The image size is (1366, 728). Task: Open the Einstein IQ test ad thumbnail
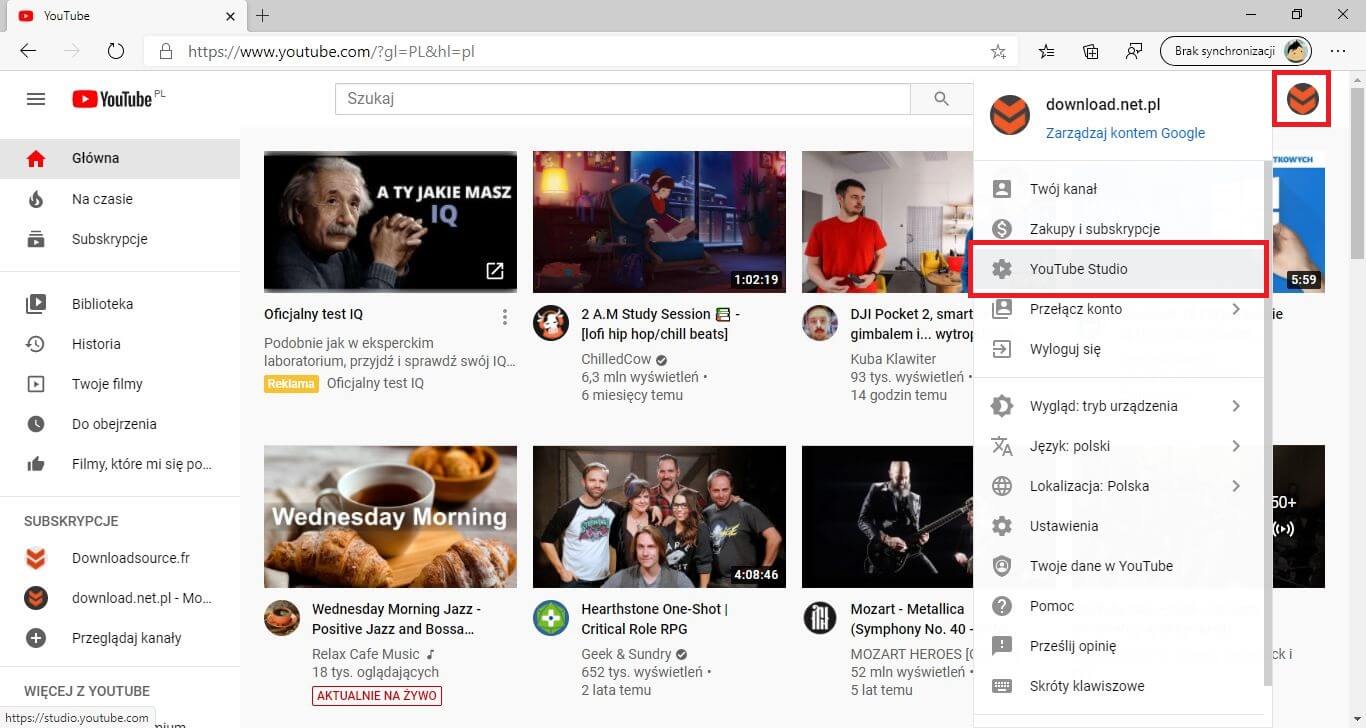pos(390,222)
